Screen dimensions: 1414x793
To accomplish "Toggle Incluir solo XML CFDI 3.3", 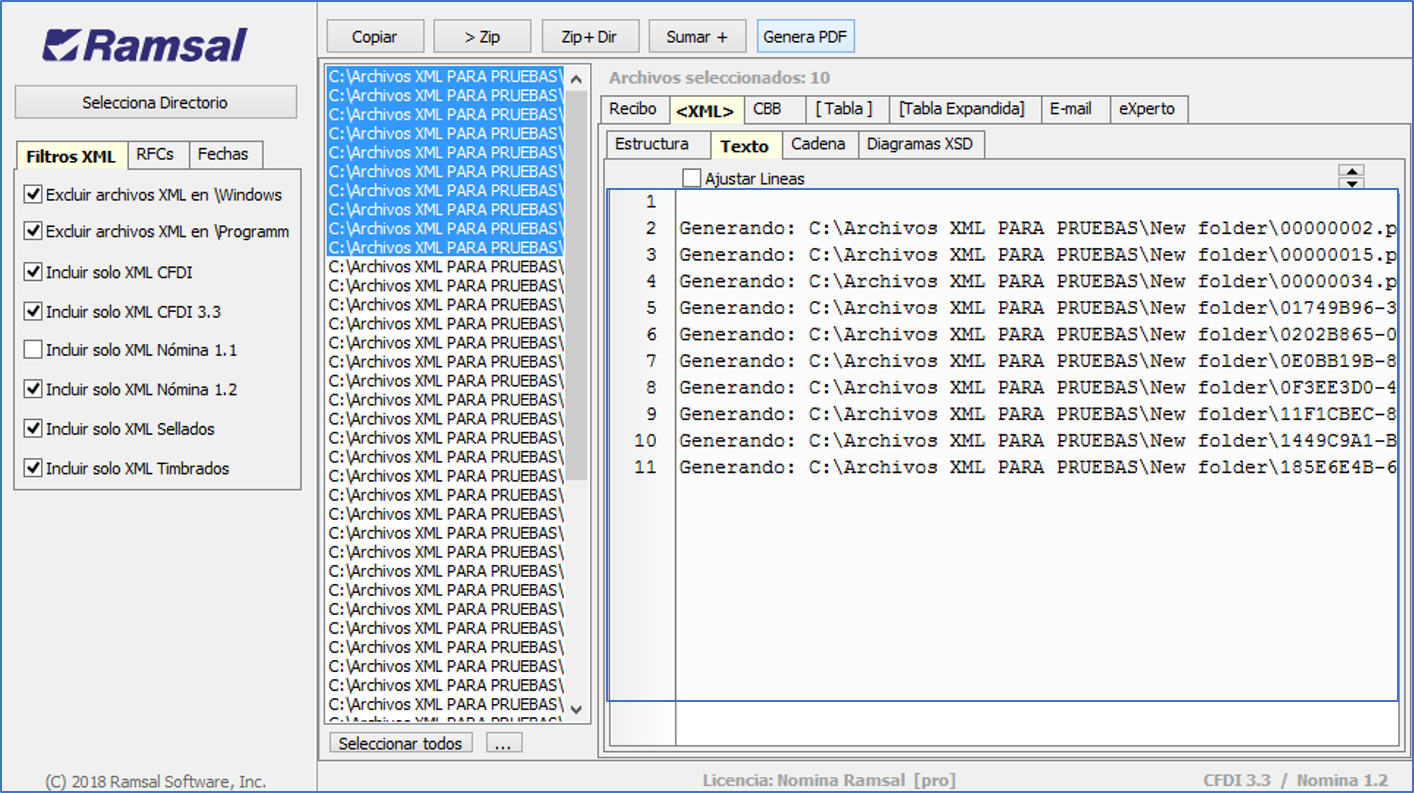I will tap(33, 312).
